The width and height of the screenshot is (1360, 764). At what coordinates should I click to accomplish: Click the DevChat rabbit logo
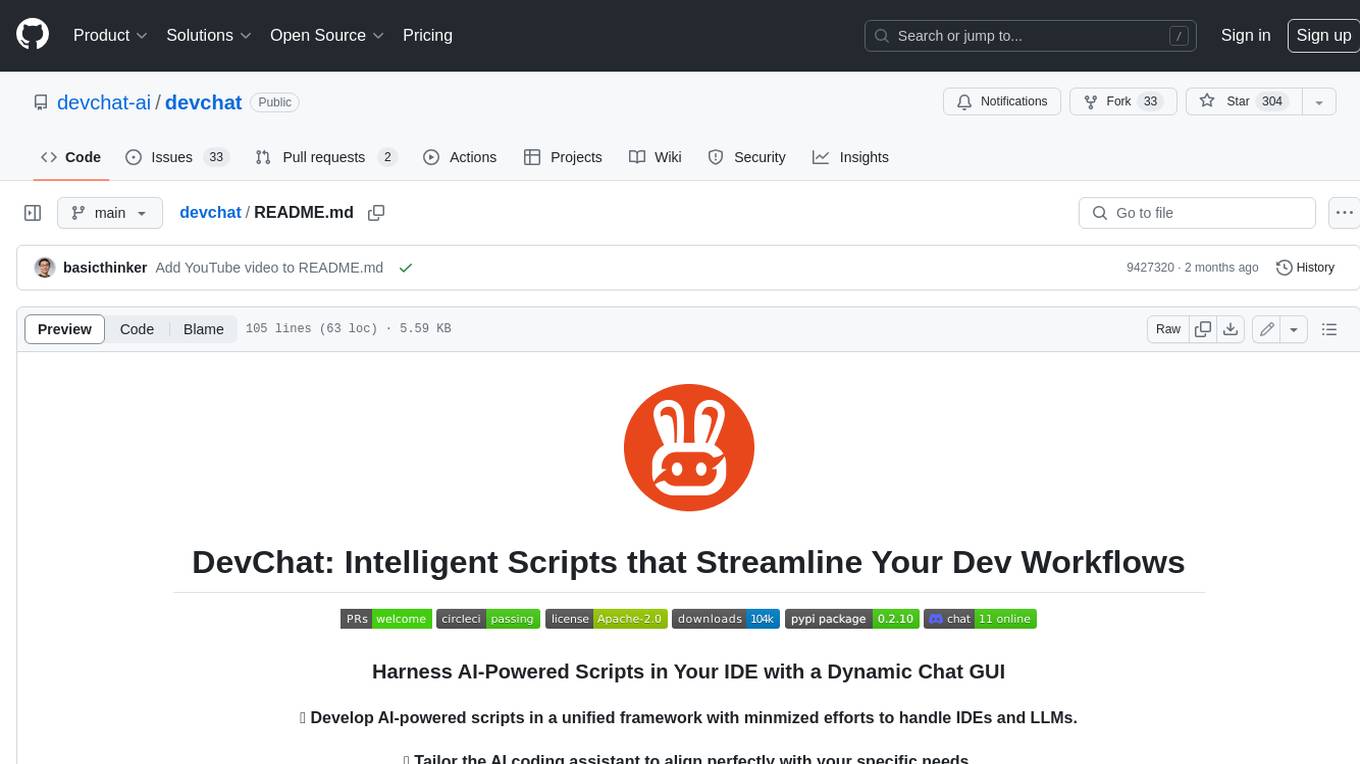tap(688, 449)
